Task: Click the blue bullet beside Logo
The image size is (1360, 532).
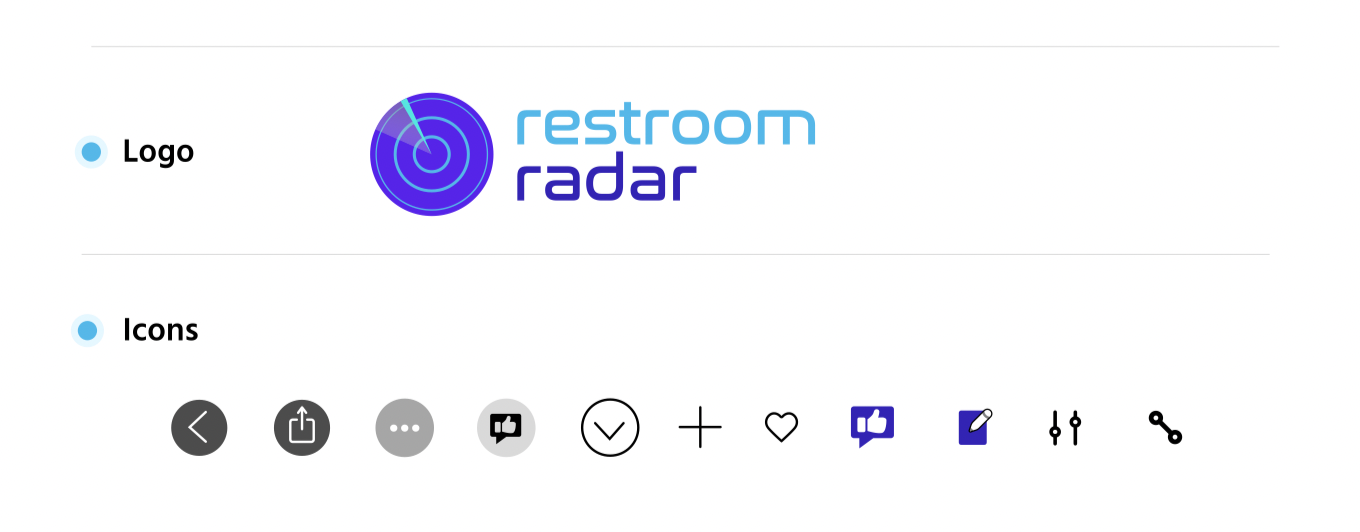Action: click(x=91, y=152)
